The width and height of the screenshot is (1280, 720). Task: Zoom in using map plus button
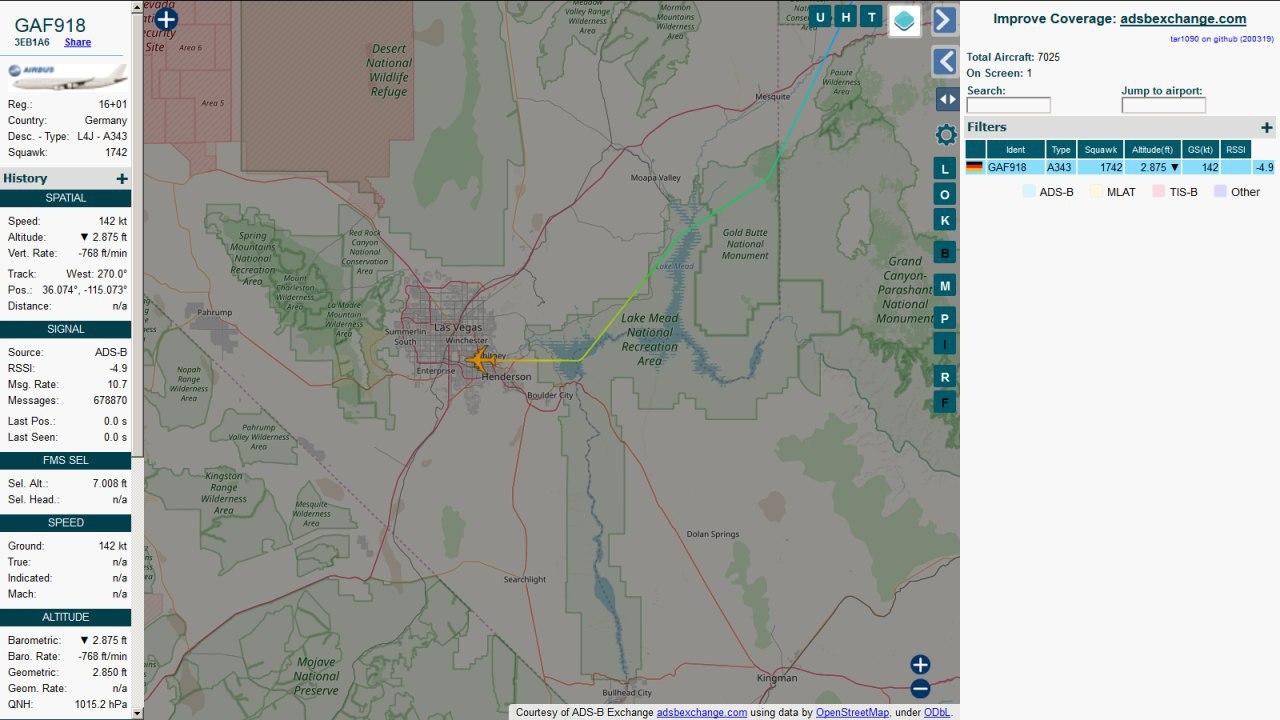click(x=920, y=665)
